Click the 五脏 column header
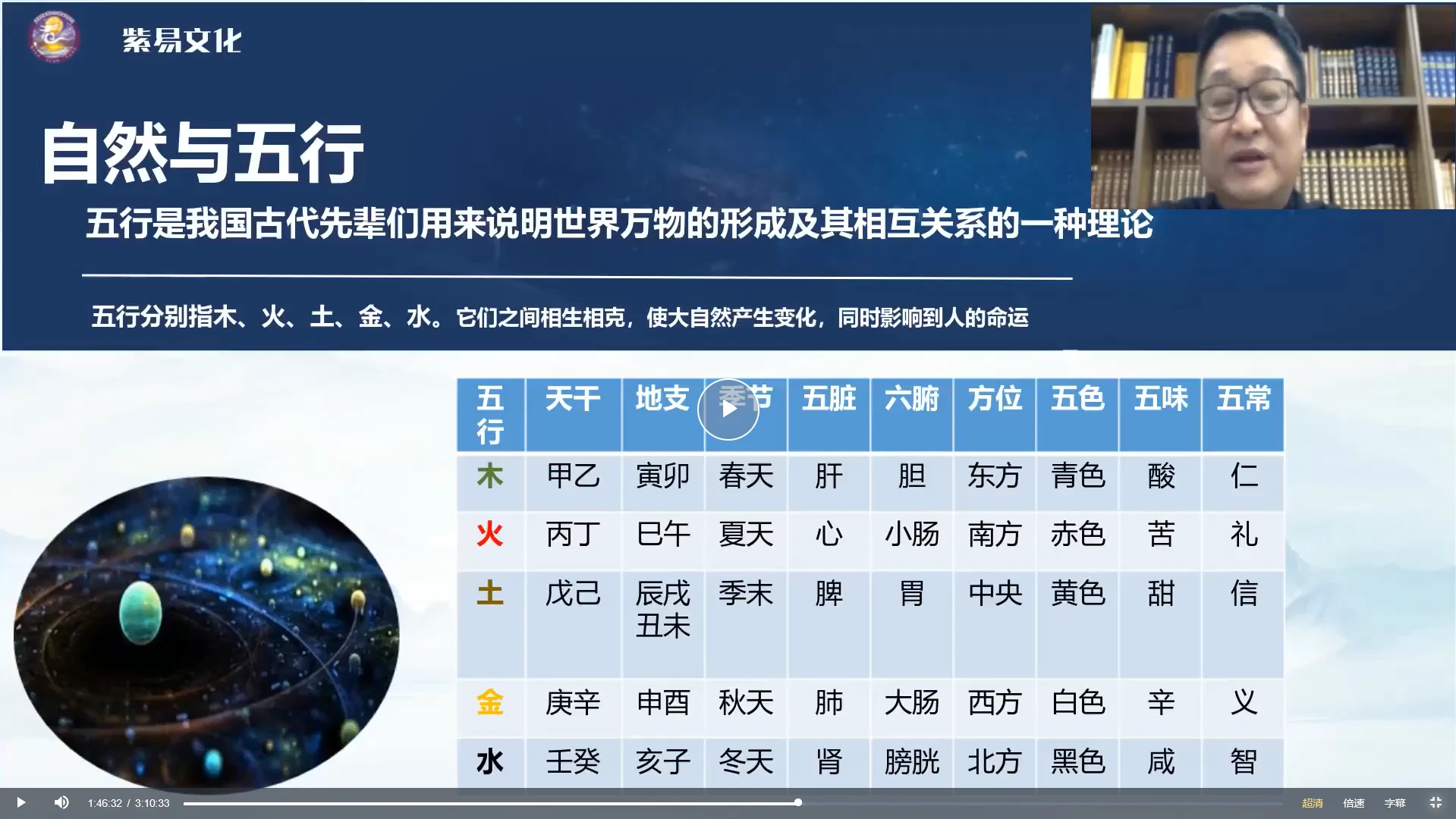This screenshot has width=1456, height=819. click(829, 399)
